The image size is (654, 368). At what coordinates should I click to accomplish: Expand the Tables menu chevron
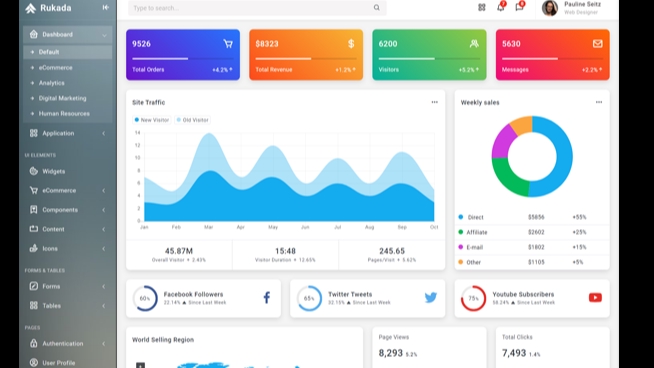(x=103, y=306)
